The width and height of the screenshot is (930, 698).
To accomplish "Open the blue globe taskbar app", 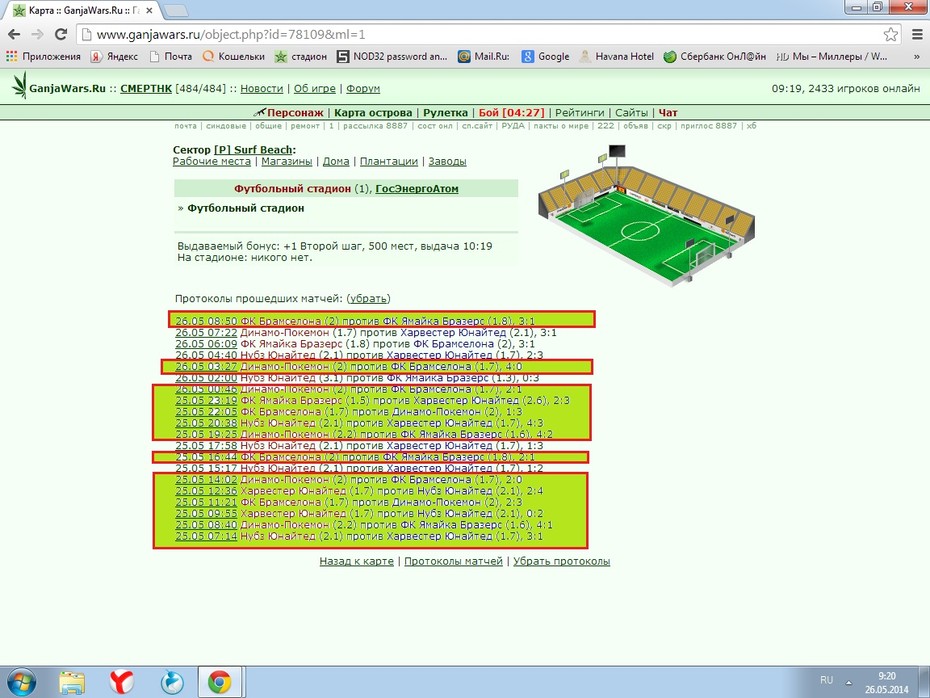I will pyautogui.click(x=172, y=683).
